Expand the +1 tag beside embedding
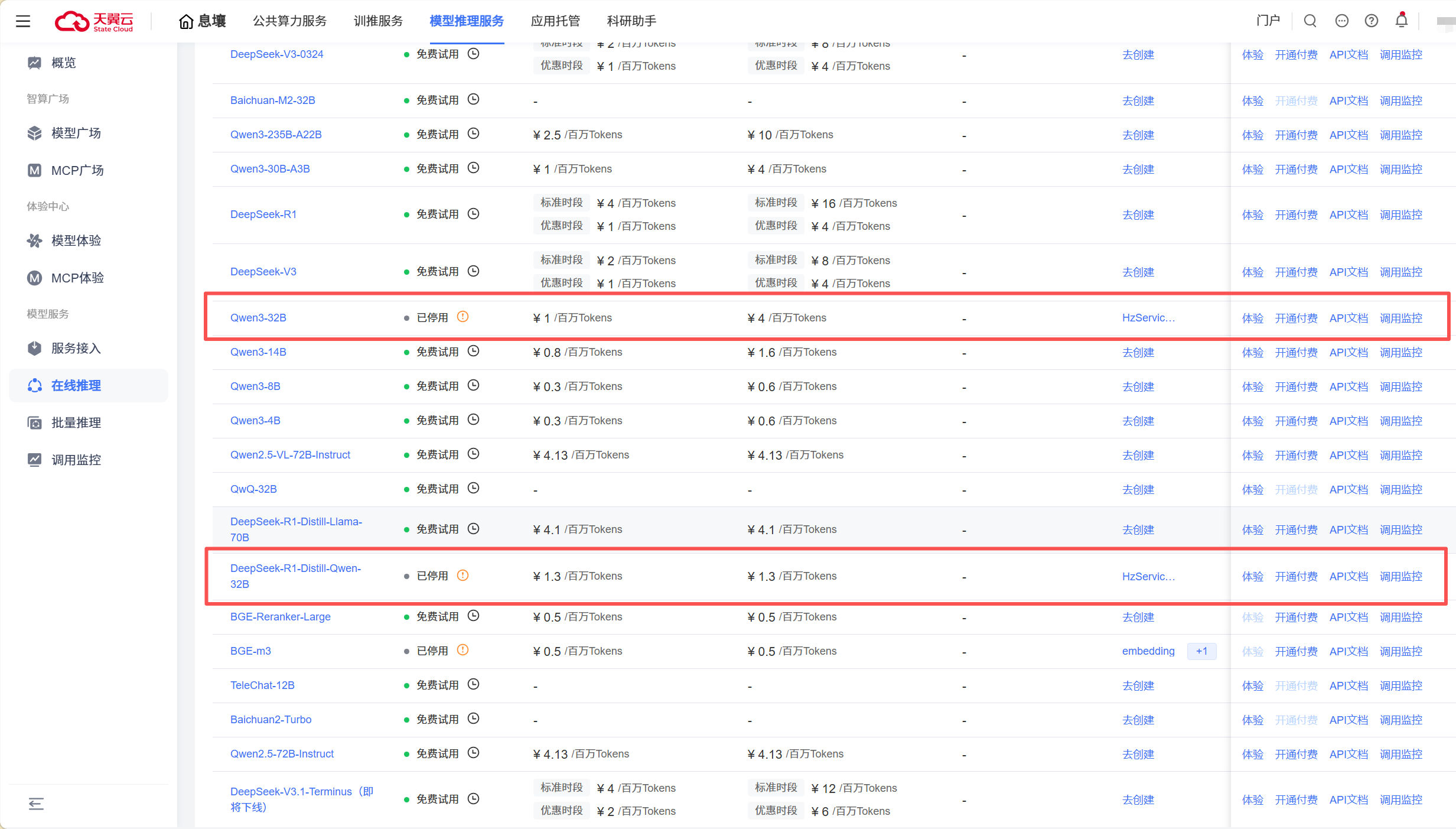The image size is (1456, 829). coord(1201,651)
